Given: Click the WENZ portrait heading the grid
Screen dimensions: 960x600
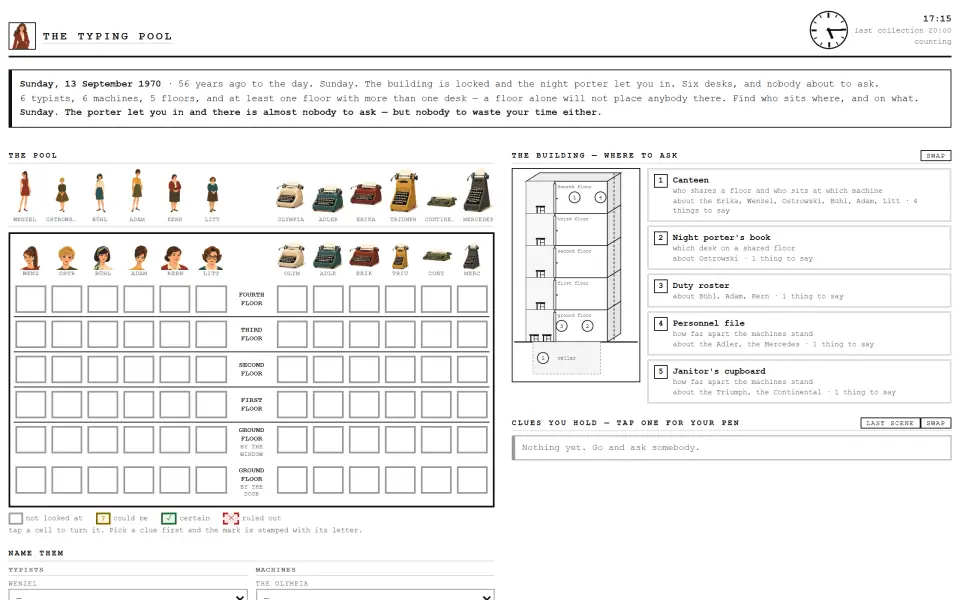Looking at the screenshot, I should click(x=31, y=258).
